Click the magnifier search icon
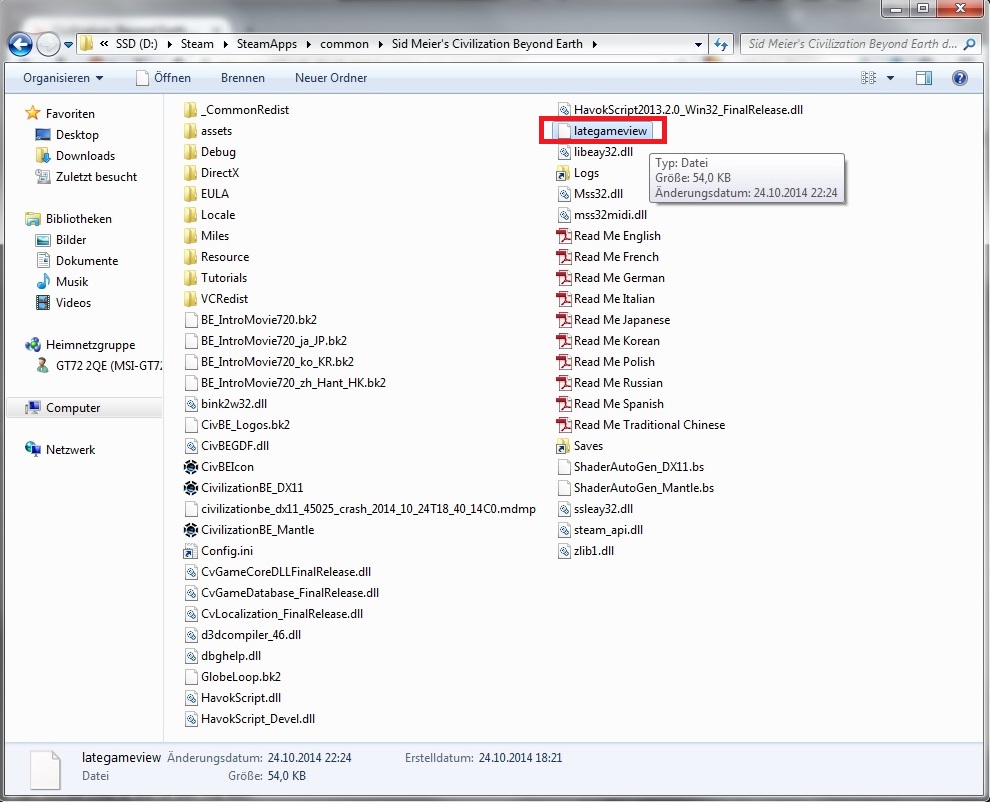This screenshot has height=802, width=990. click(970, 44)
